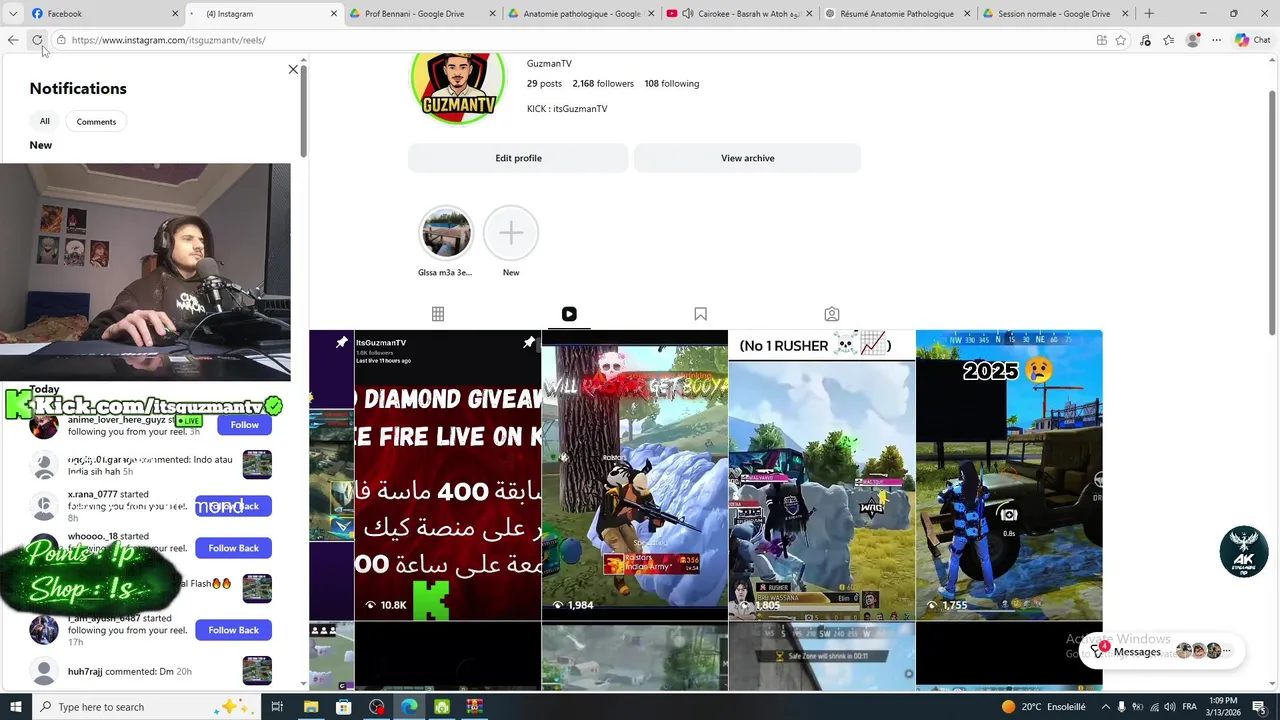This screenshot has width=1280, height=720.
Task: Expand the tab search dropdown
Action: click(13, 14)
